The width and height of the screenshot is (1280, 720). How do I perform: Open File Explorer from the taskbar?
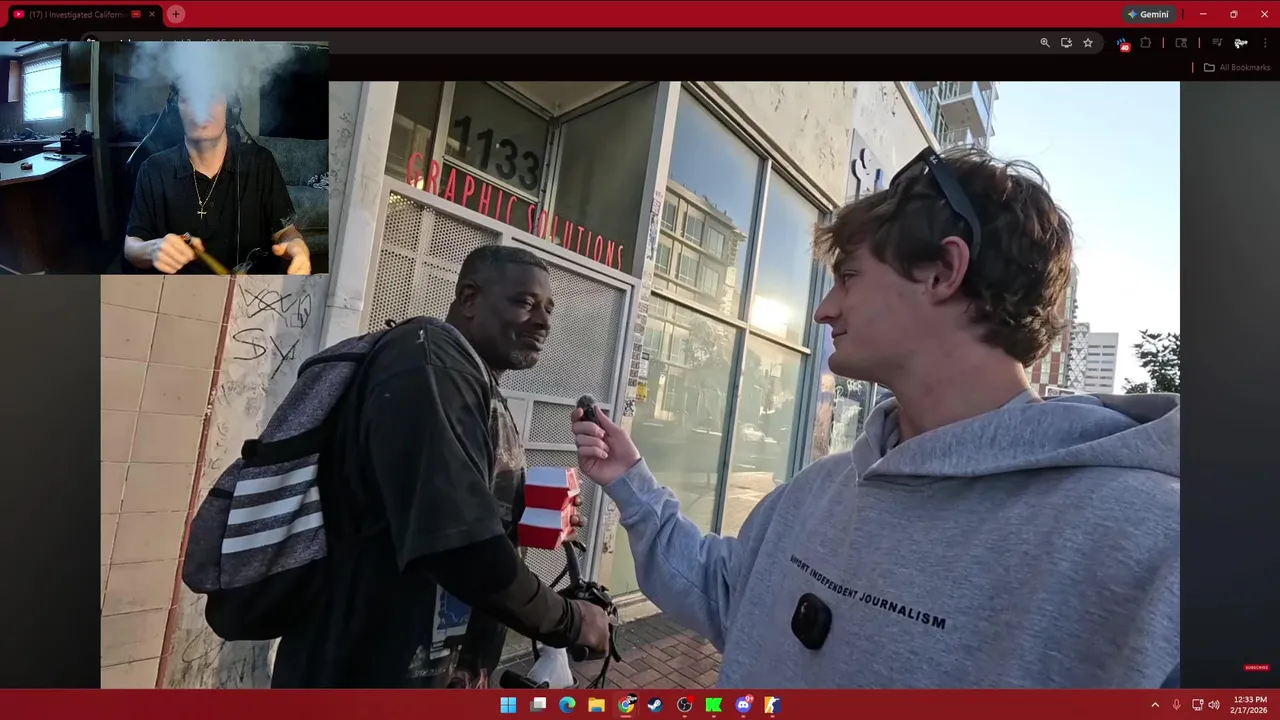pos(596,705)
